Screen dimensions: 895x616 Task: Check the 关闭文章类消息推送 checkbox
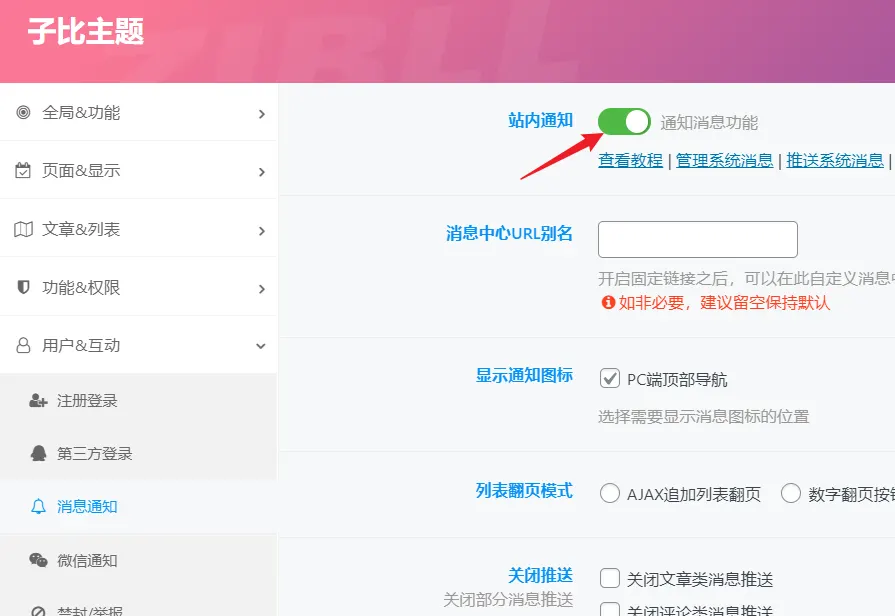click(610, 578)
